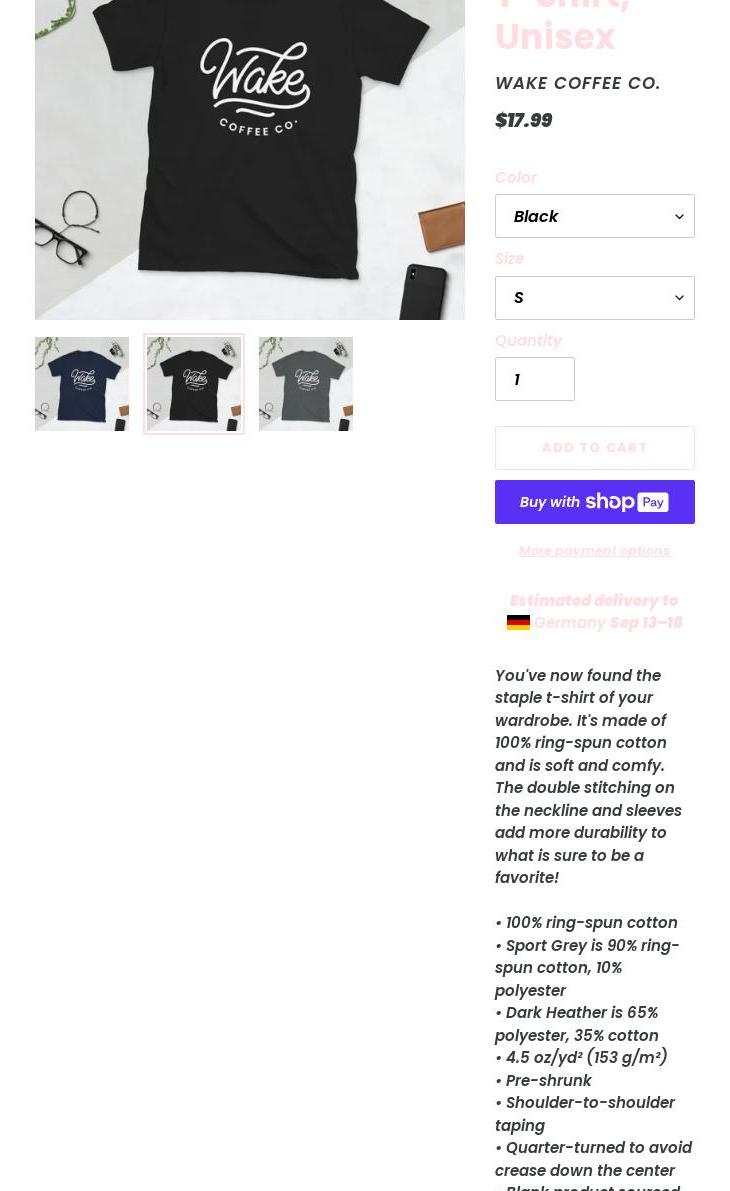Click the Color dropdown chevron arrow

679,216
